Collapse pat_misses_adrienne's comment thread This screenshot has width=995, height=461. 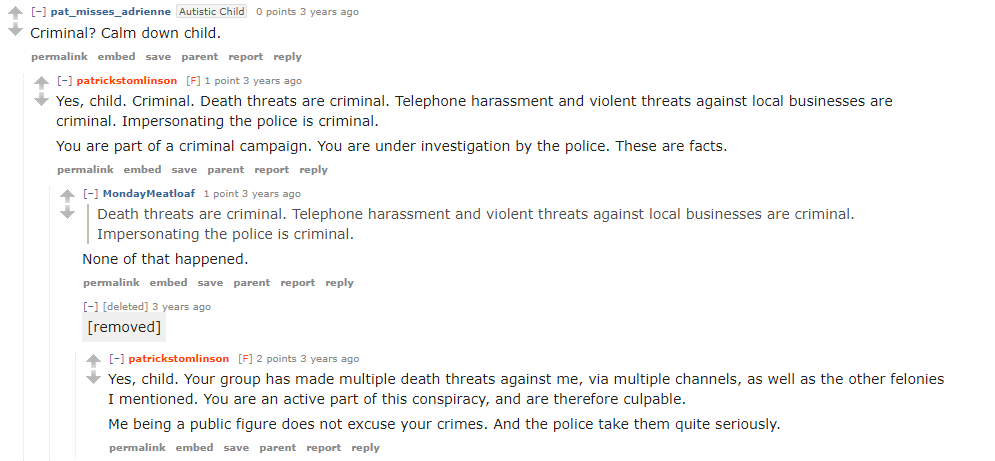click(x=39, y=11)
